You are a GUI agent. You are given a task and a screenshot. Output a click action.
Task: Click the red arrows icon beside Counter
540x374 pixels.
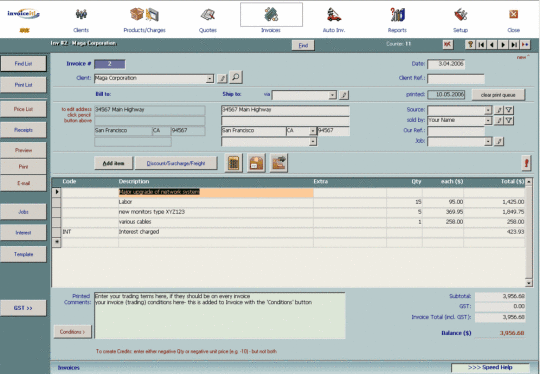pos(448,45)
